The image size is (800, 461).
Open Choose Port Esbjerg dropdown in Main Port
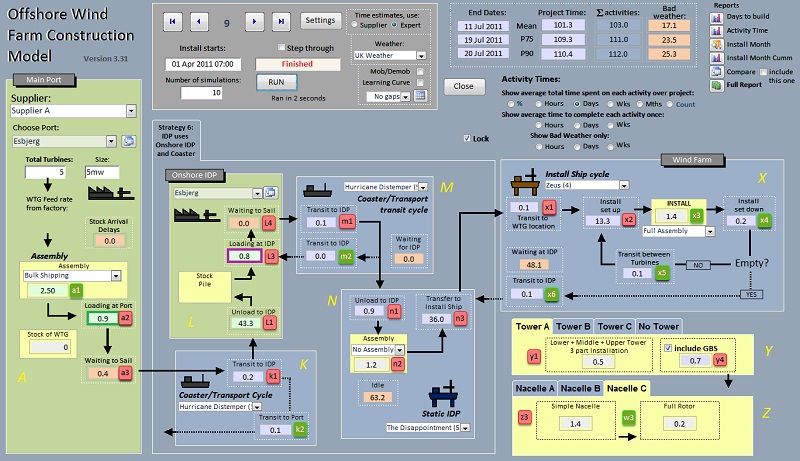111,141
